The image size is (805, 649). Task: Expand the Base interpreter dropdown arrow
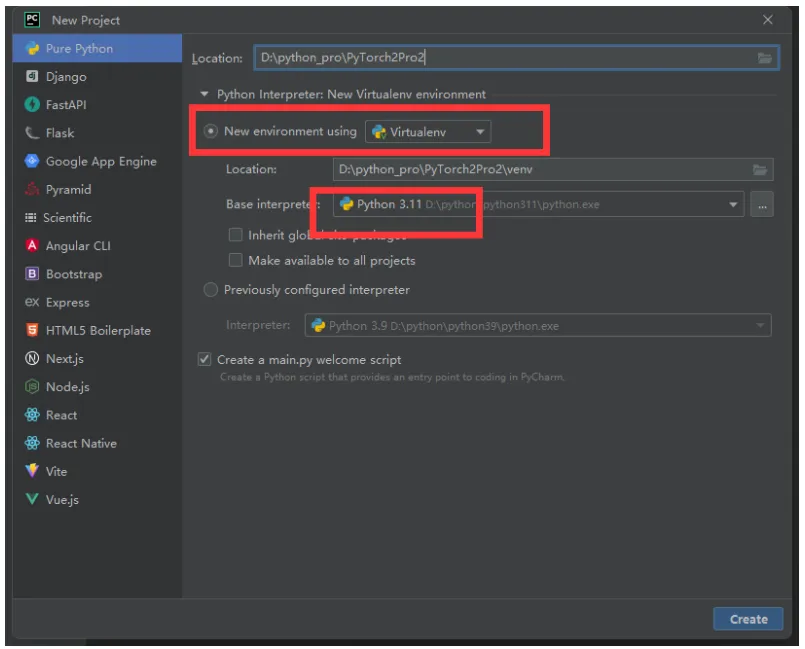pyautogui.click(x=733, y=205)
